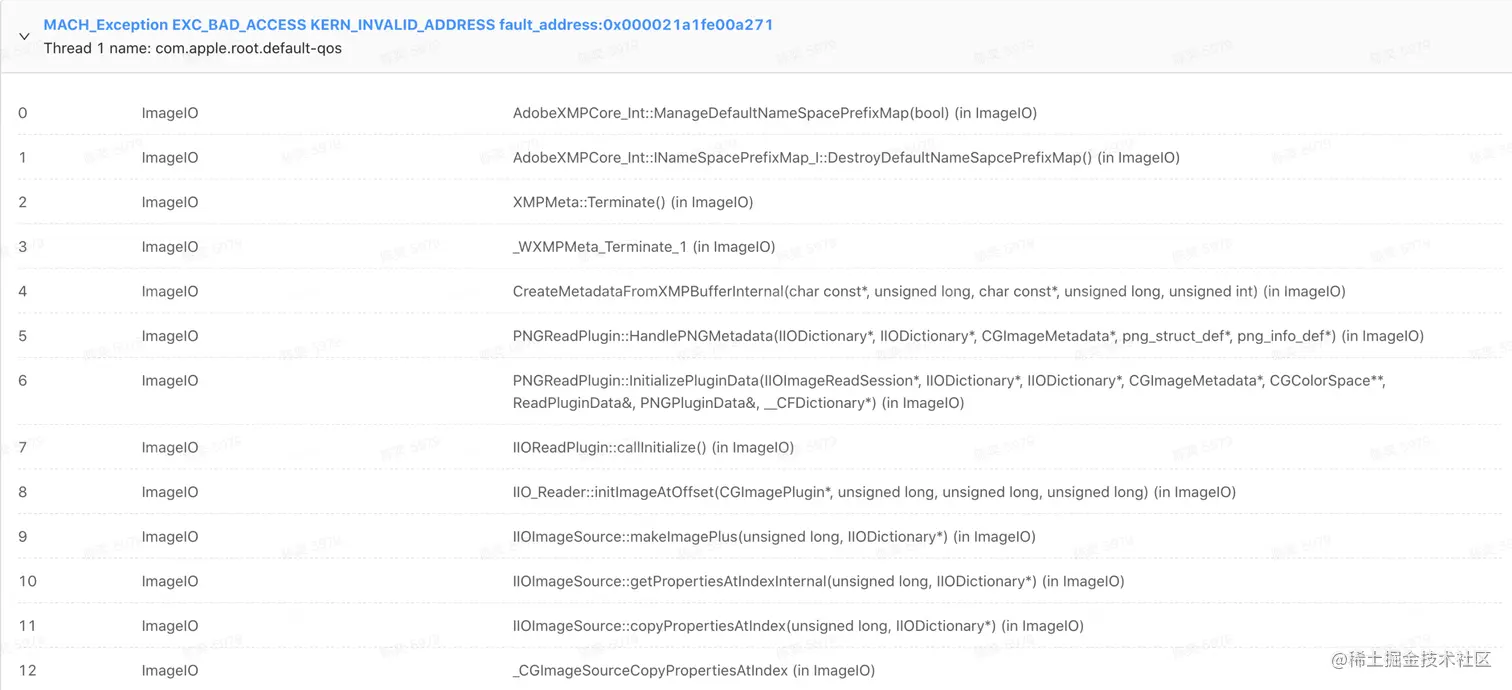Viewport: 1512px width, 690px height.
Task: Select frame 8 IIO_Reader::initImageAtOffset symbol
Action: pos(874,492)
